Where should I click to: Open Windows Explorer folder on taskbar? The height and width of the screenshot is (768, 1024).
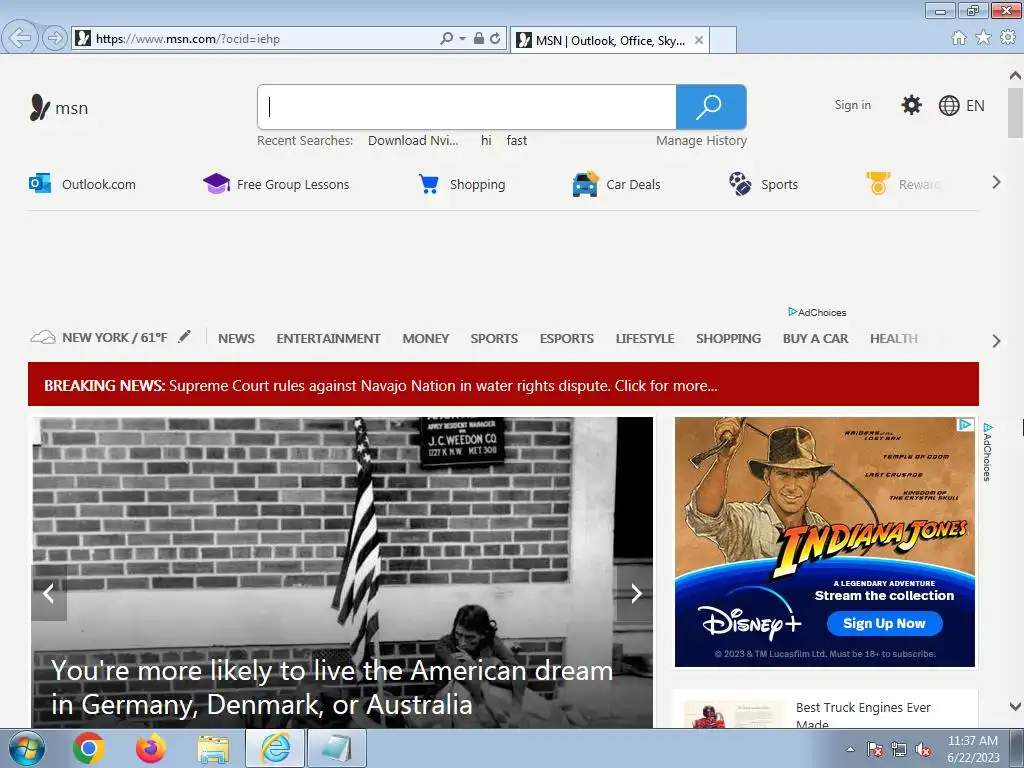click(213, 749)
